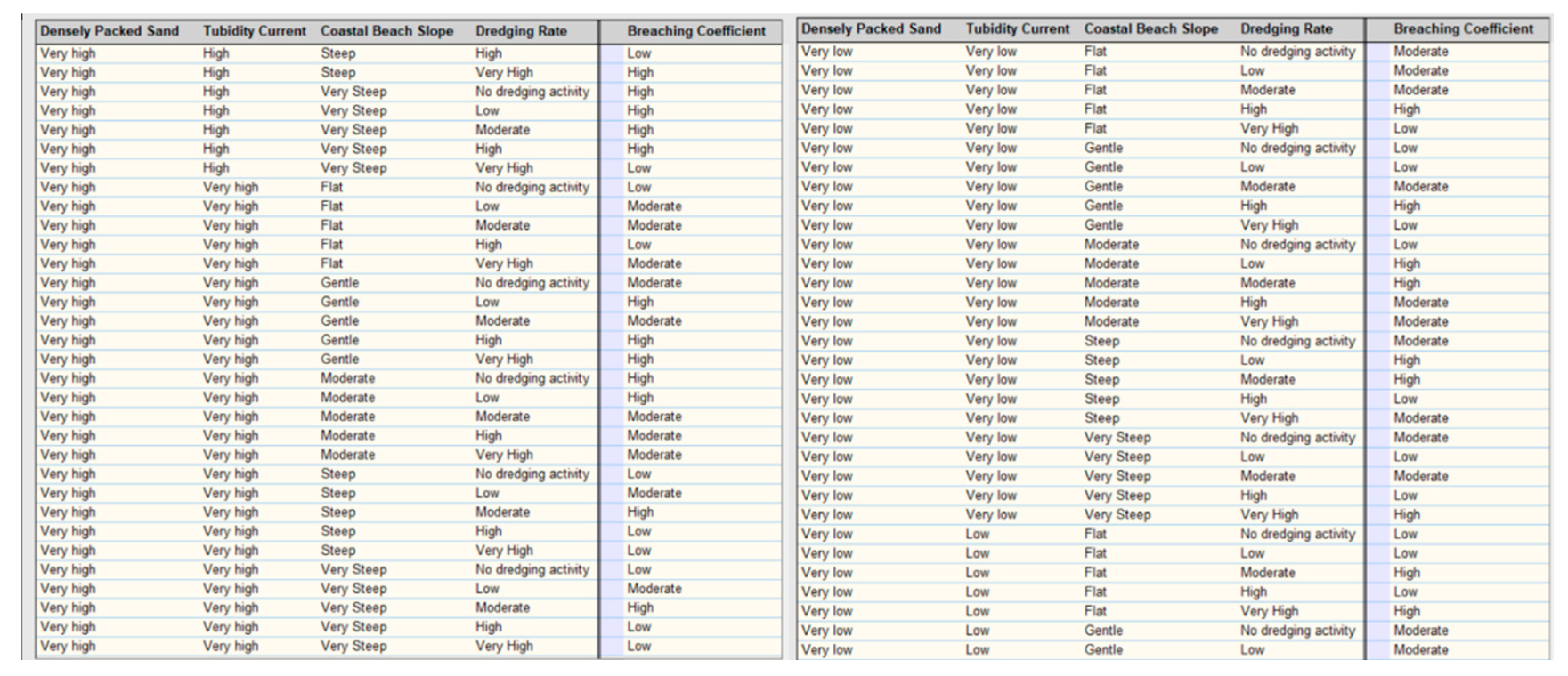Click lavender cell beside first Moderate in right table
The height and width of the screenshot is (676, 1568).
click(1378, 52)
